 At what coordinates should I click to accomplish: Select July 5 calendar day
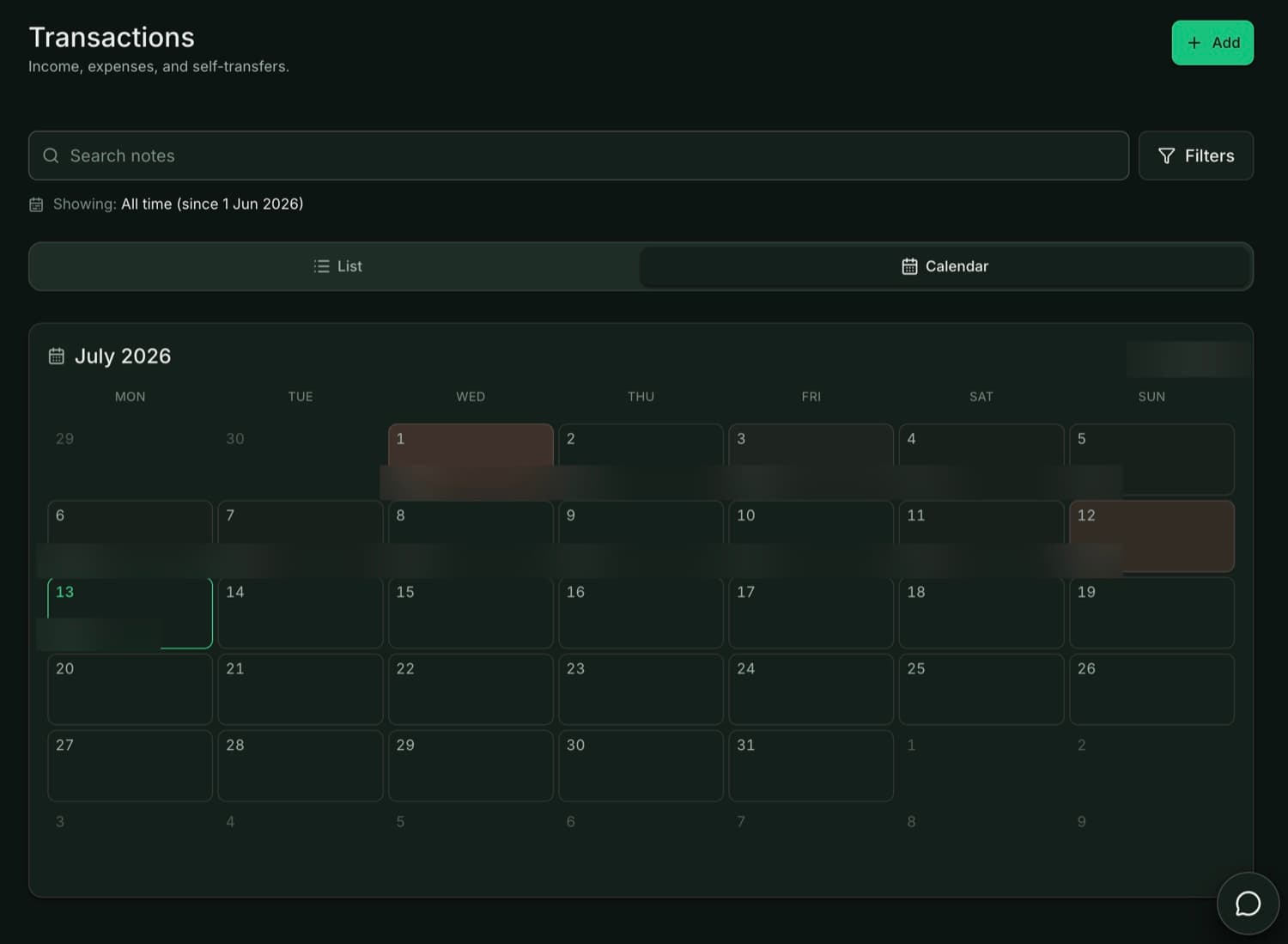click(1151, 459)
